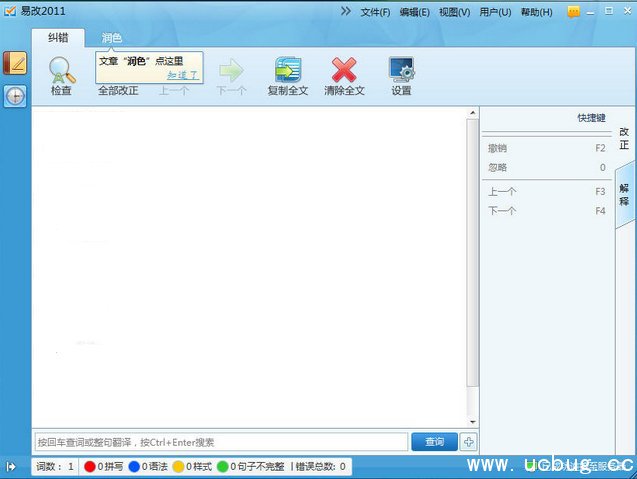Screen dimensions: 637x479
Task: Click the sidebar collapse arrow at bottom-left
Action: coord(11,466)
